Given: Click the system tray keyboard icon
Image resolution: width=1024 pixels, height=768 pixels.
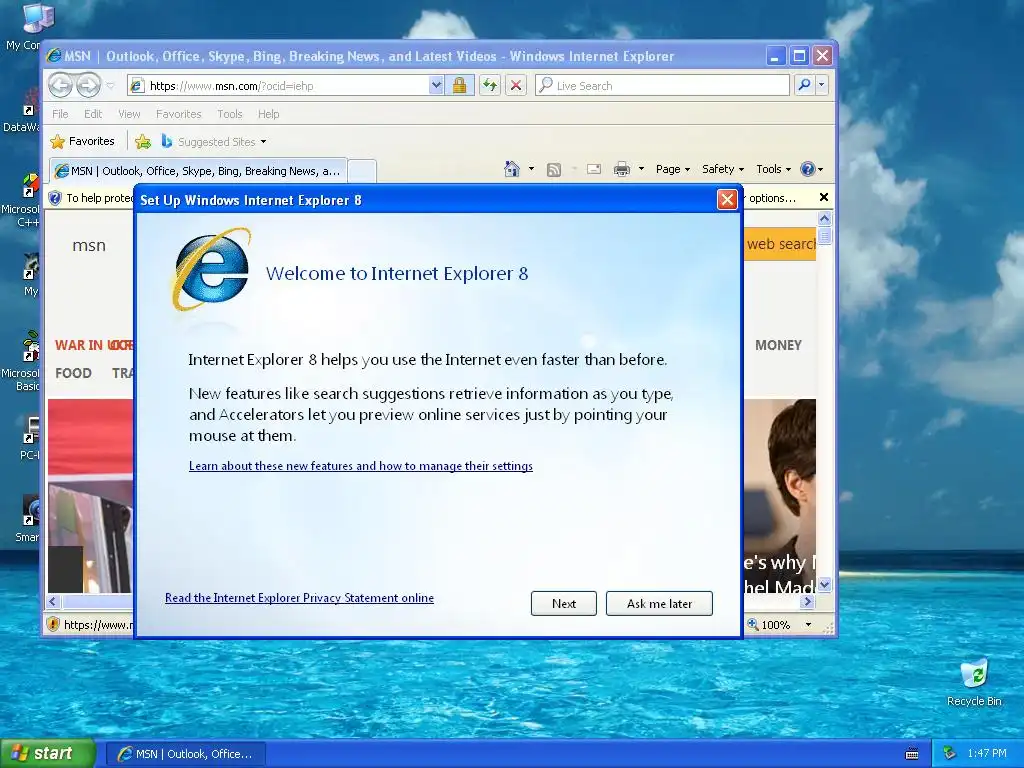Looking at the screenshot, I should pos(912,754).
